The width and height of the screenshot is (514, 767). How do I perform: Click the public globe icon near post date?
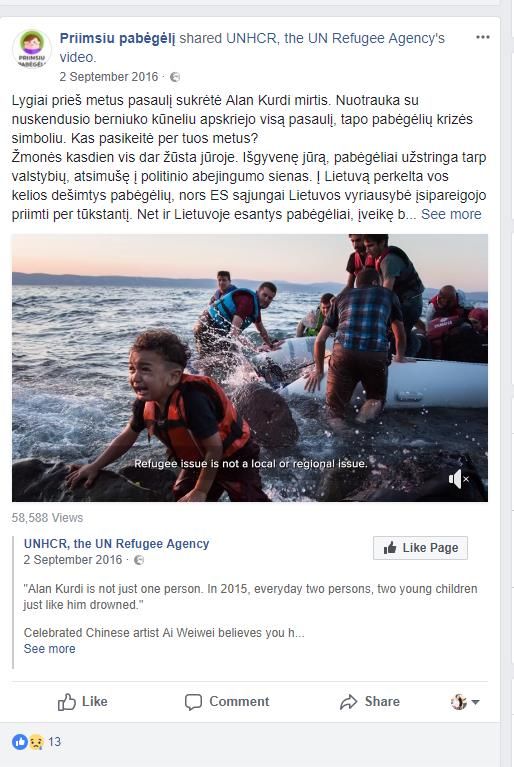[x=175, y=77]
